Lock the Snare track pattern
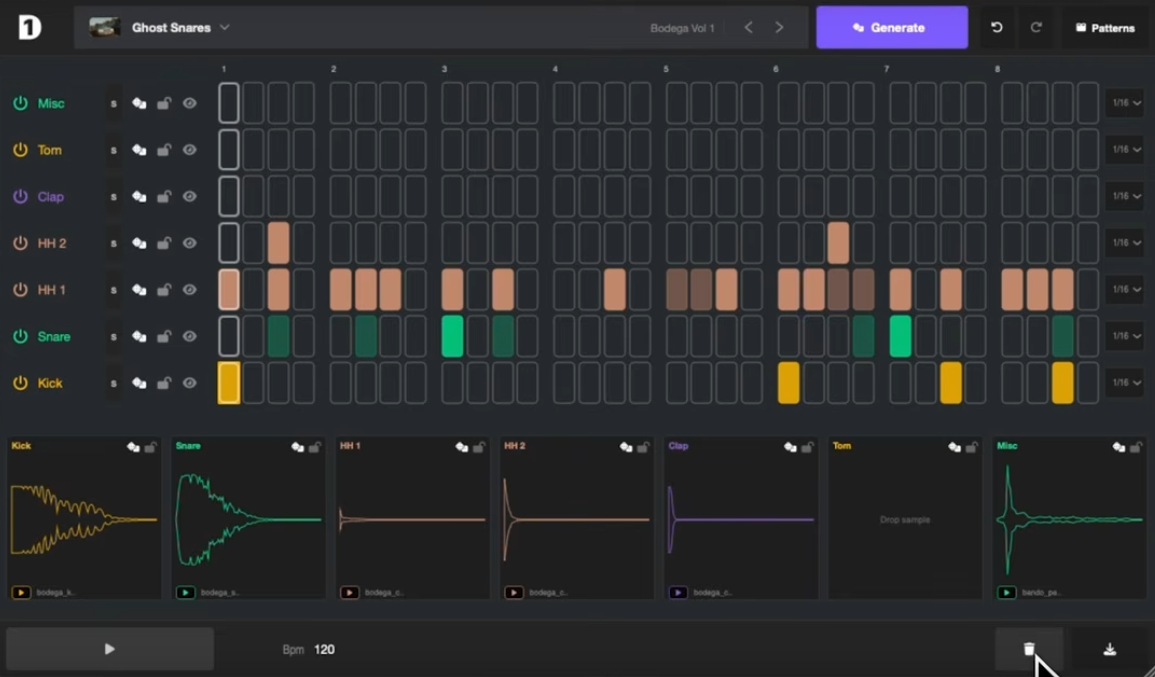This screenshot has width=1155, height=677. click(x=164, y=337)
